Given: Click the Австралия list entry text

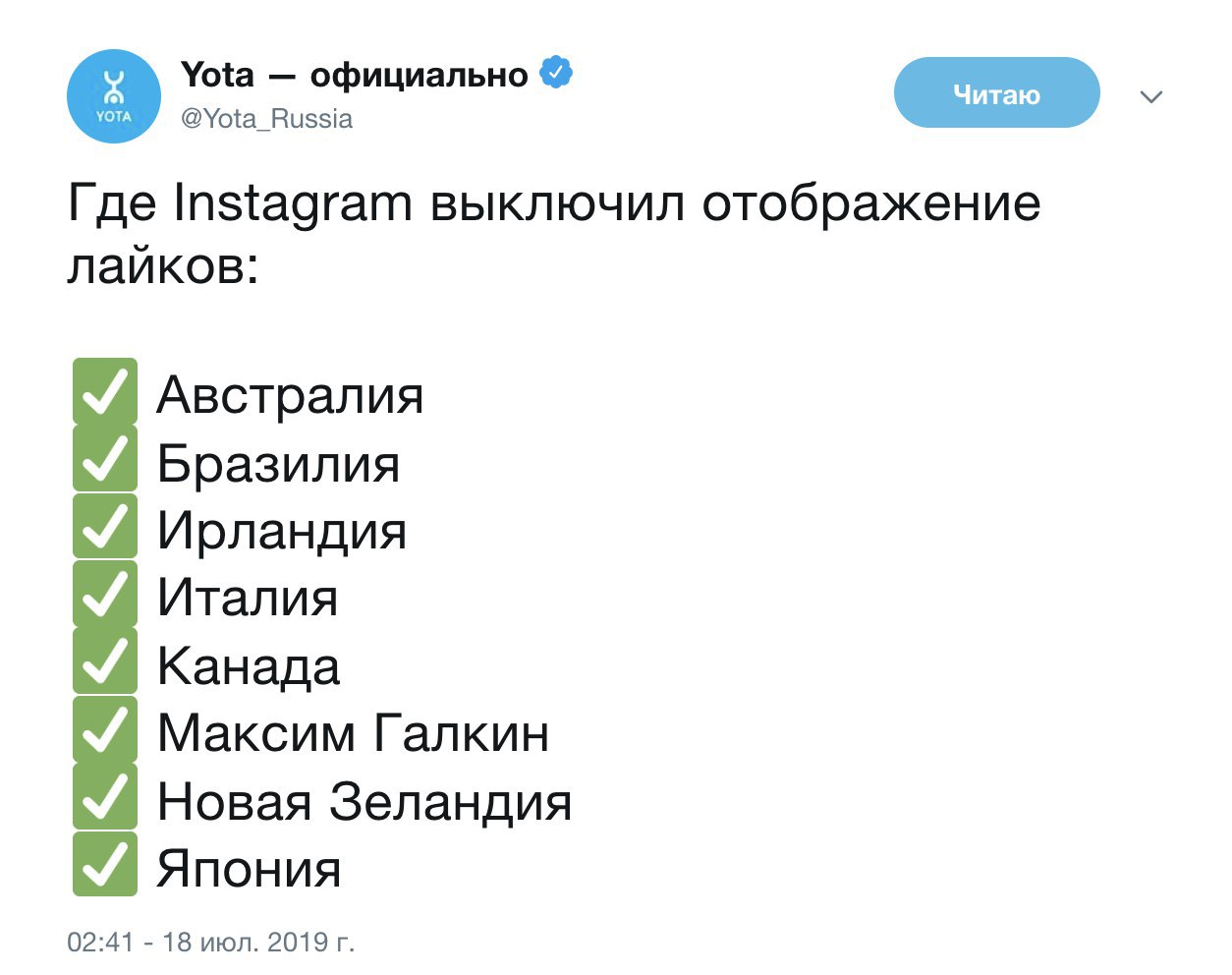Looking at the screenshot, I should coord(290,395).
